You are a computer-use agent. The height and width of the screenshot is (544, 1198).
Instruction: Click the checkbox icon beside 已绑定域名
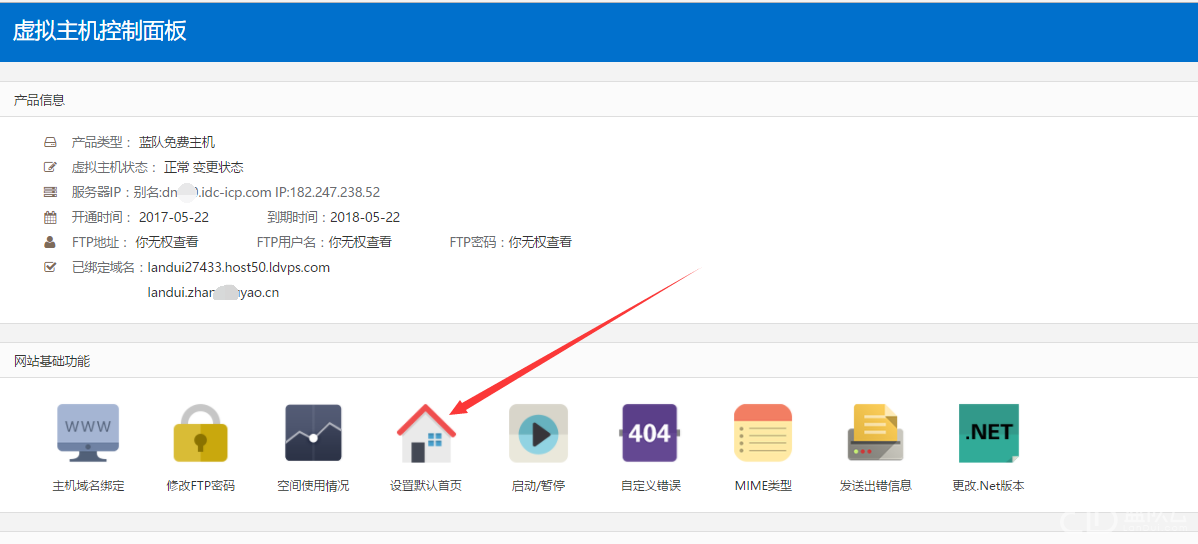(50, 267)
